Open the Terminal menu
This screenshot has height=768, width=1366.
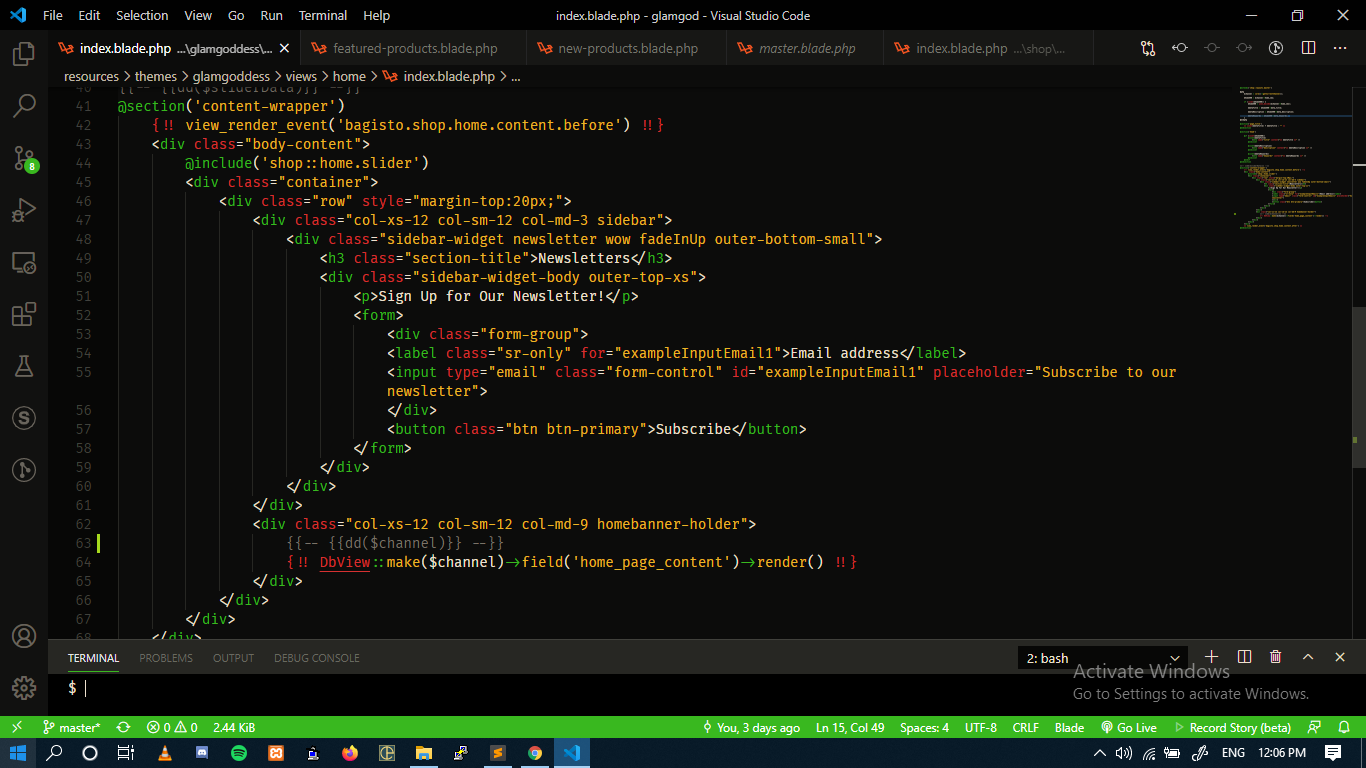point(323,15)
